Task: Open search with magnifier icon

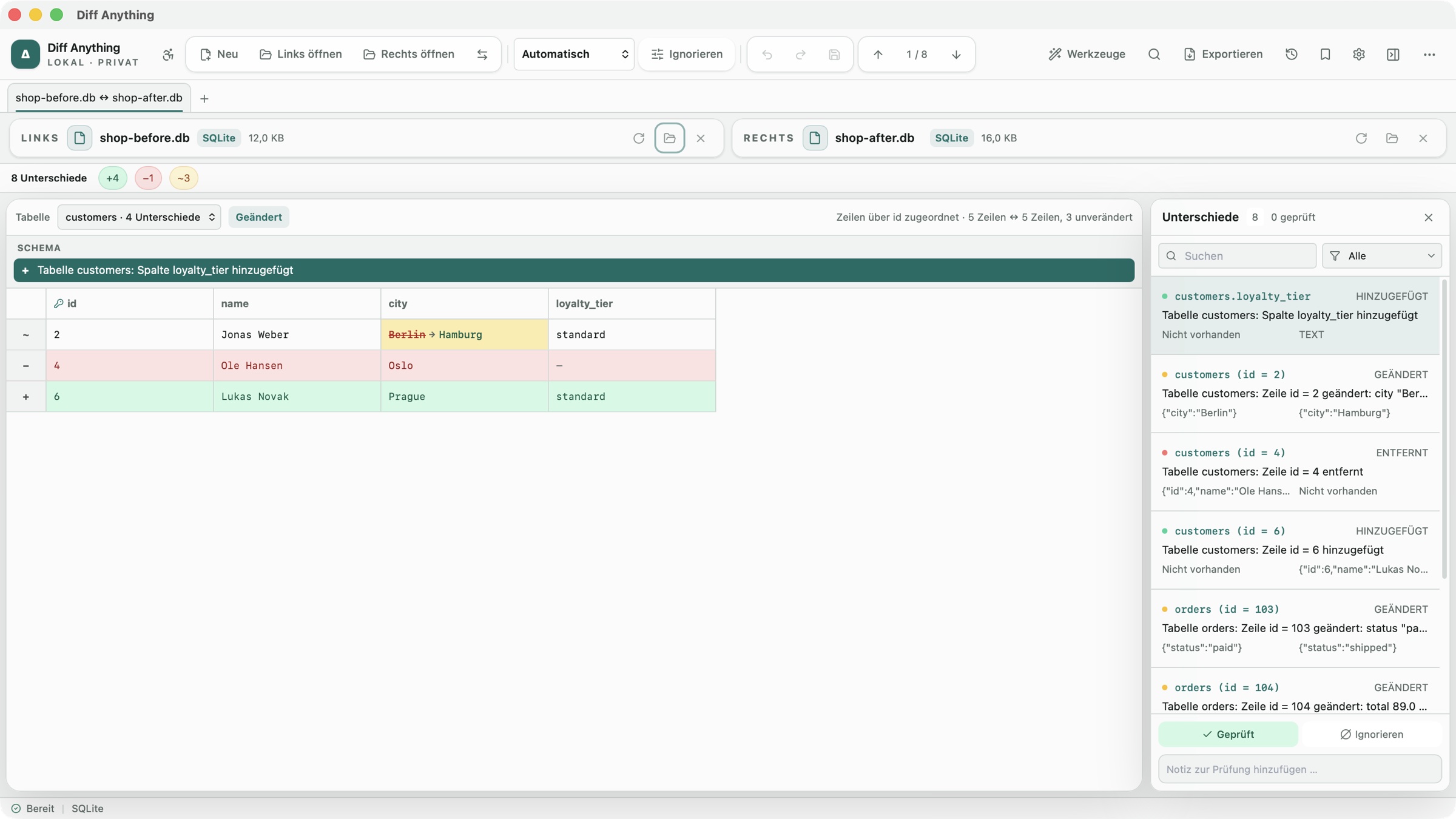Action: [x=1154, y=55]
